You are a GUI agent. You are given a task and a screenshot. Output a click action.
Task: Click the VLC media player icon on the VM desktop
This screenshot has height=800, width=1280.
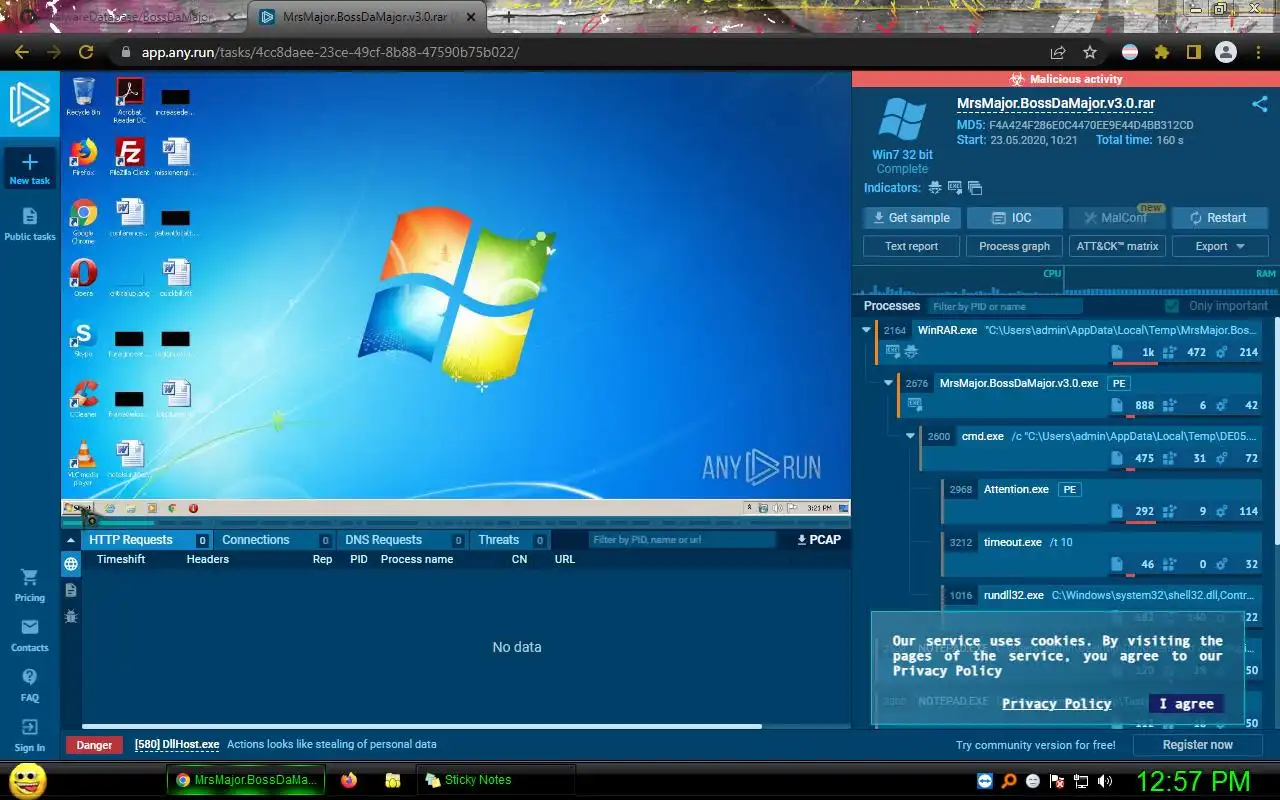pyautogui.click(x=83, y=462)
